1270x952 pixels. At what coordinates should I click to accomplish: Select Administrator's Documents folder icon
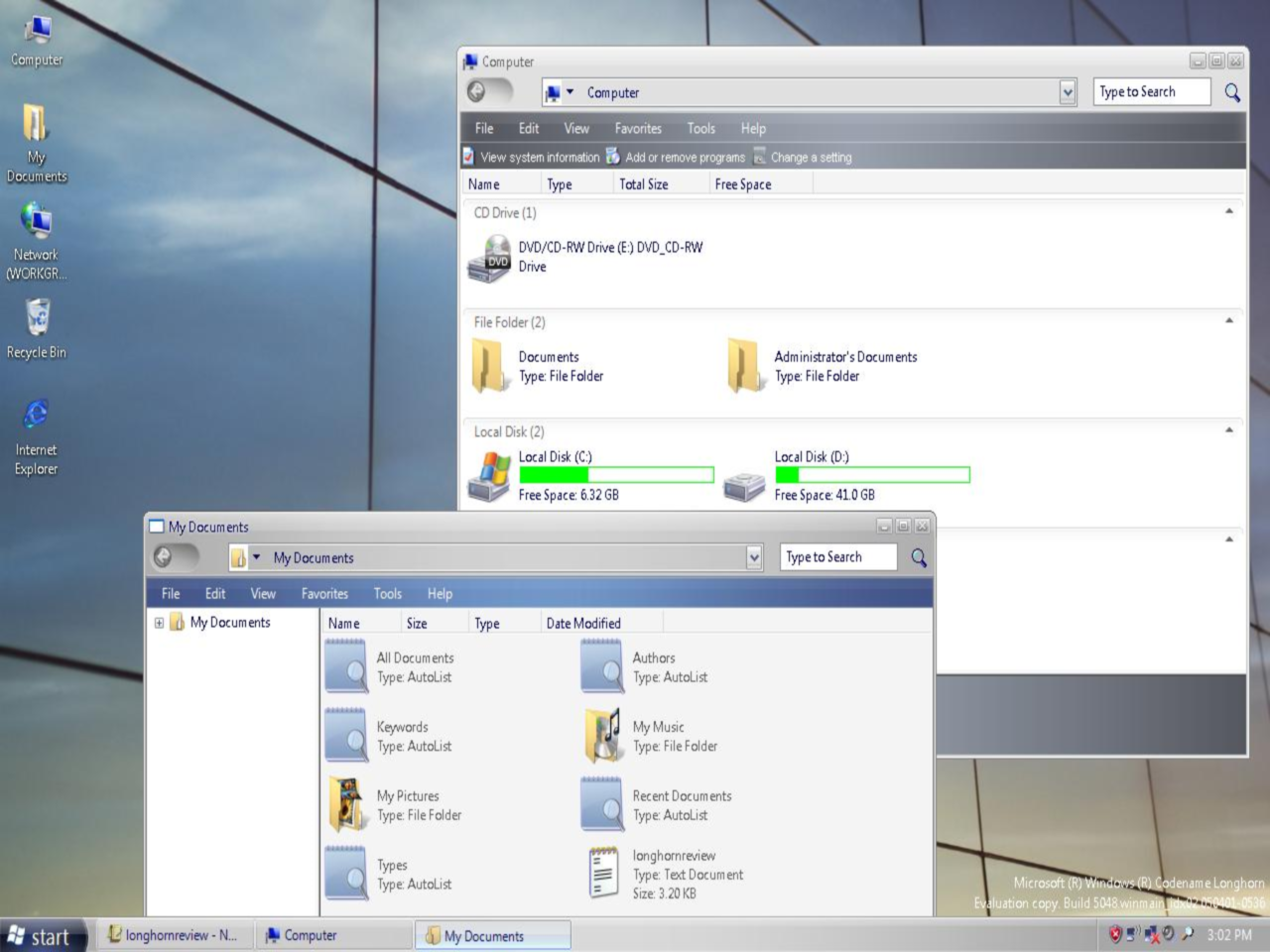(744, 366)
